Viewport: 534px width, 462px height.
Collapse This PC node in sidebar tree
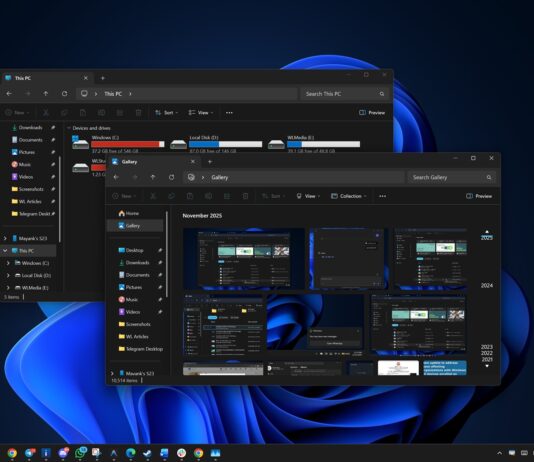point(5,251)
